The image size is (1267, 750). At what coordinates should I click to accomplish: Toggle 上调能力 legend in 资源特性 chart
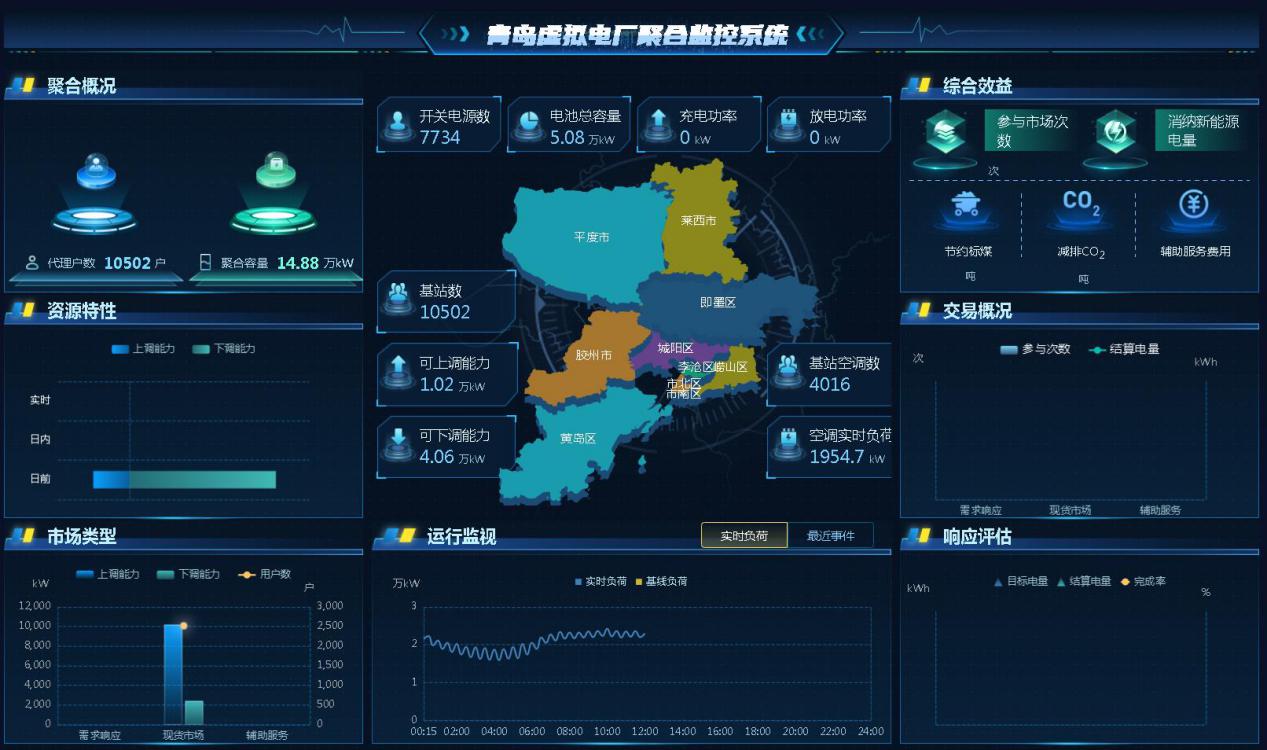click(143, 349)
